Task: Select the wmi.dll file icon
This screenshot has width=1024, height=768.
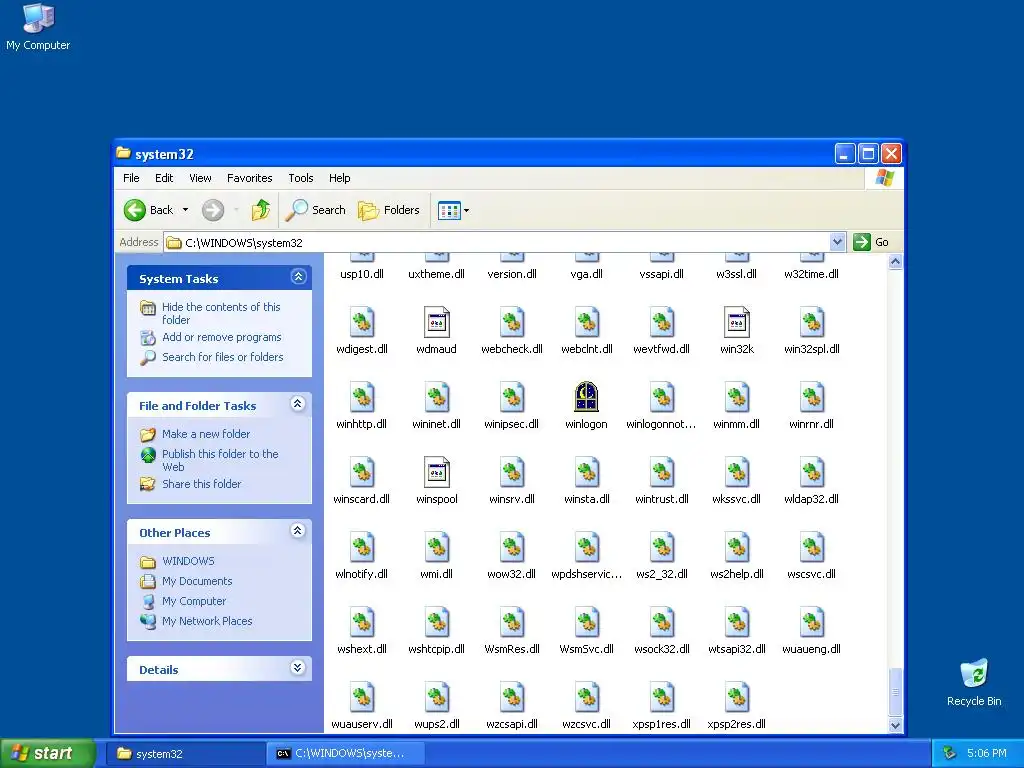Action: (436, 547)
